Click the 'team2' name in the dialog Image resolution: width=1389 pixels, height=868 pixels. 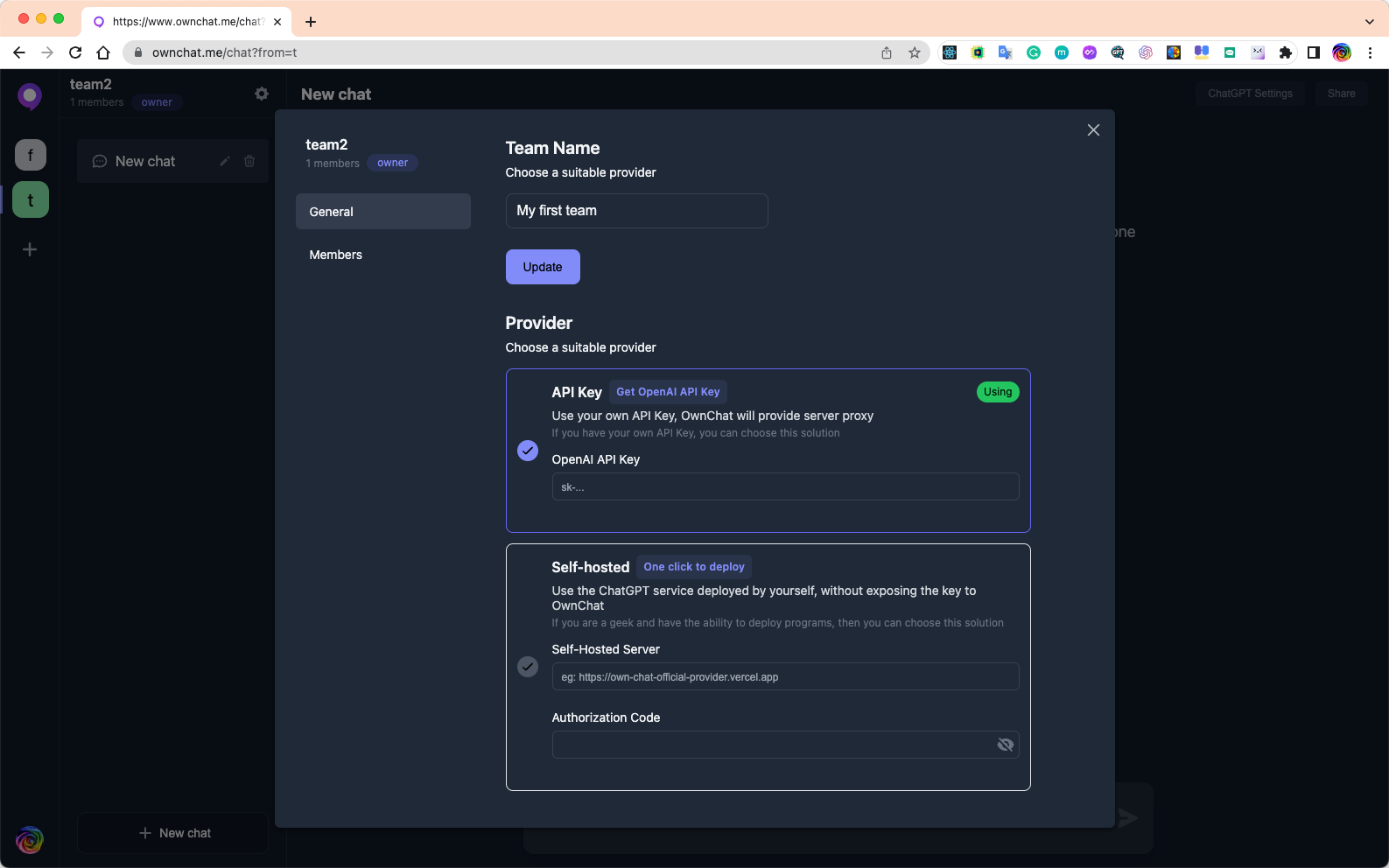click(326, 144)
